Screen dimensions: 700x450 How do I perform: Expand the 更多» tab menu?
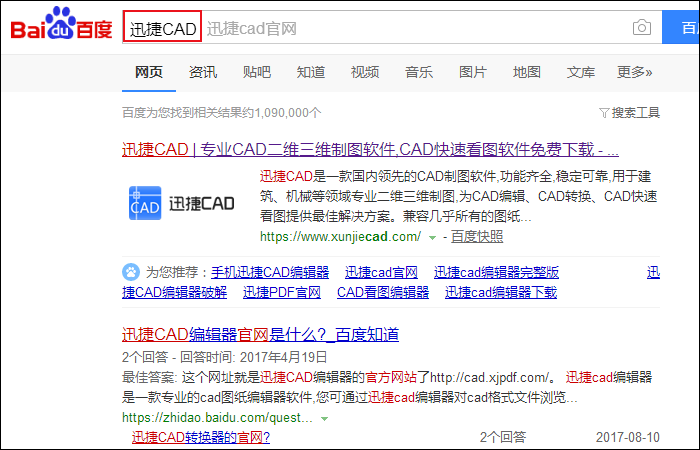click(634, 72)
